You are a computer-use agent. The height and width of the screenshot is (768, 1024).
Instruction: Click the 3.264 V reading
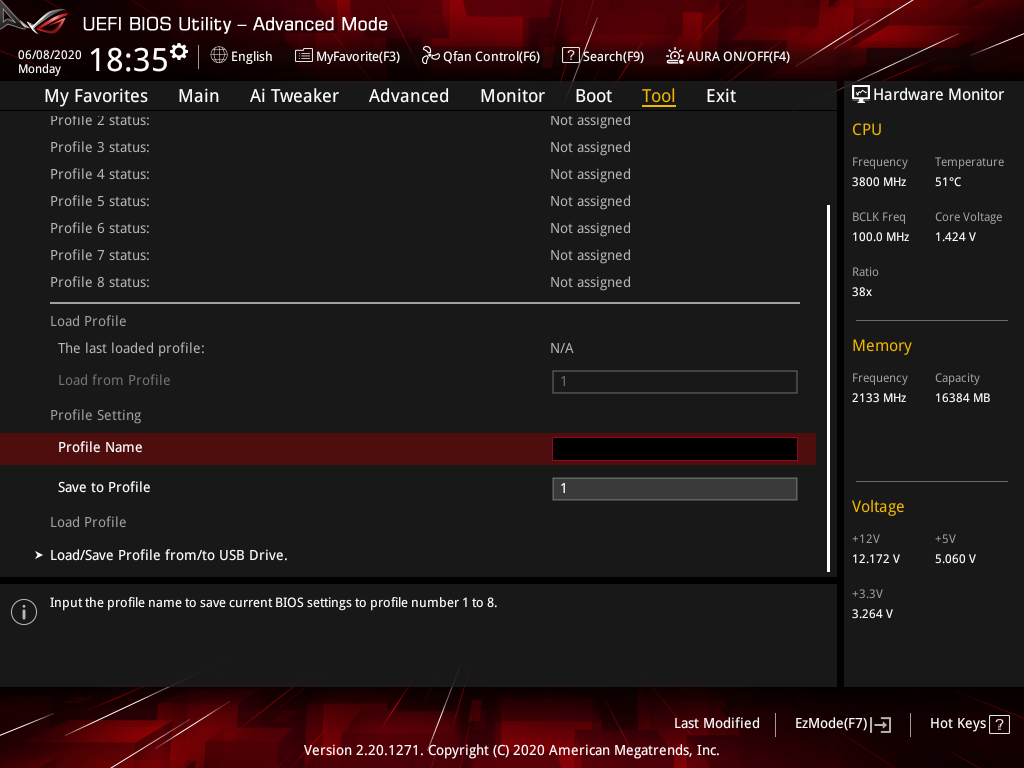pos(872,614)
